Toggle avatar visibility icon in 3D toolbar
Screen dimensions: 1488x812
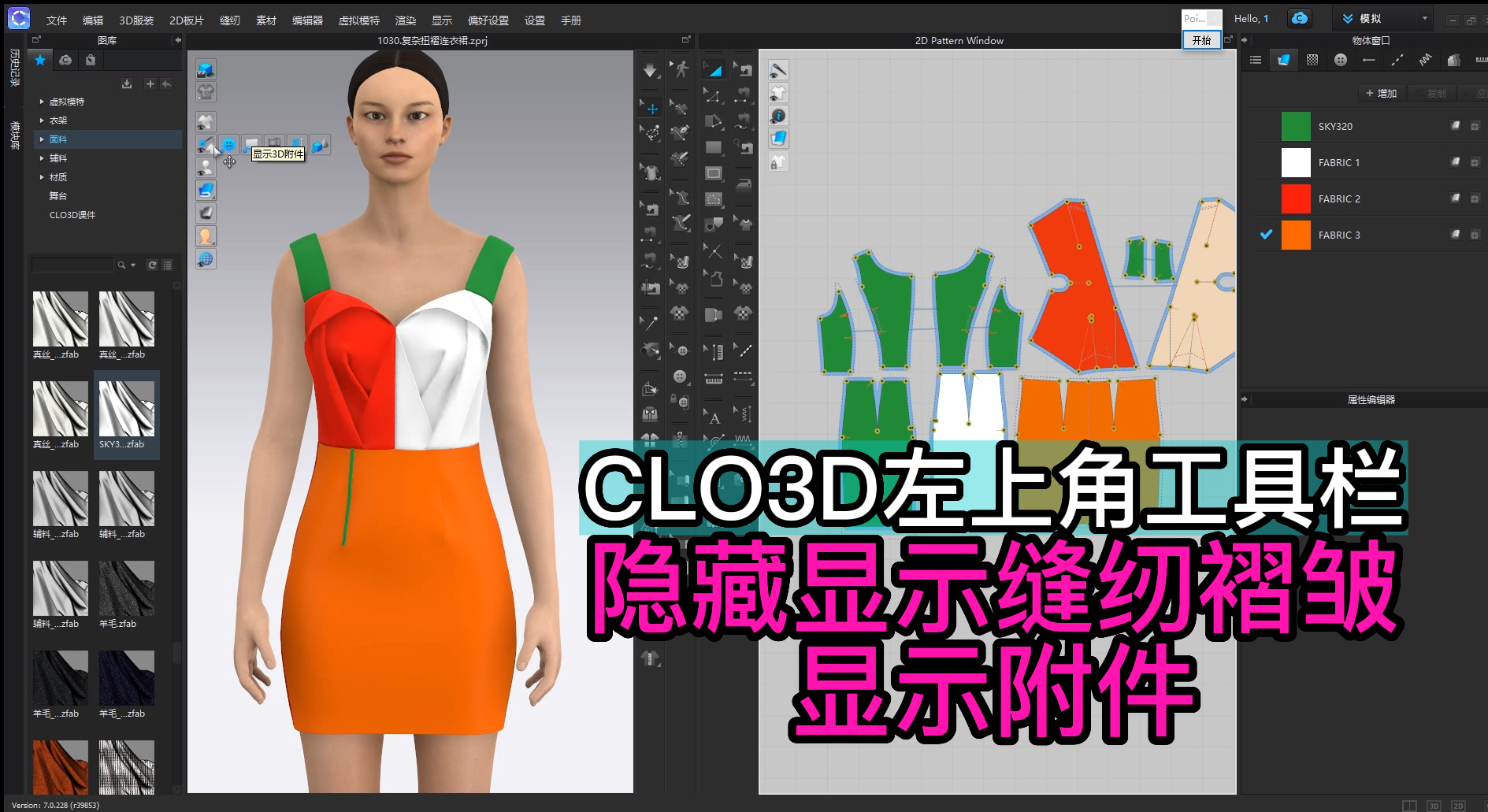206,168
